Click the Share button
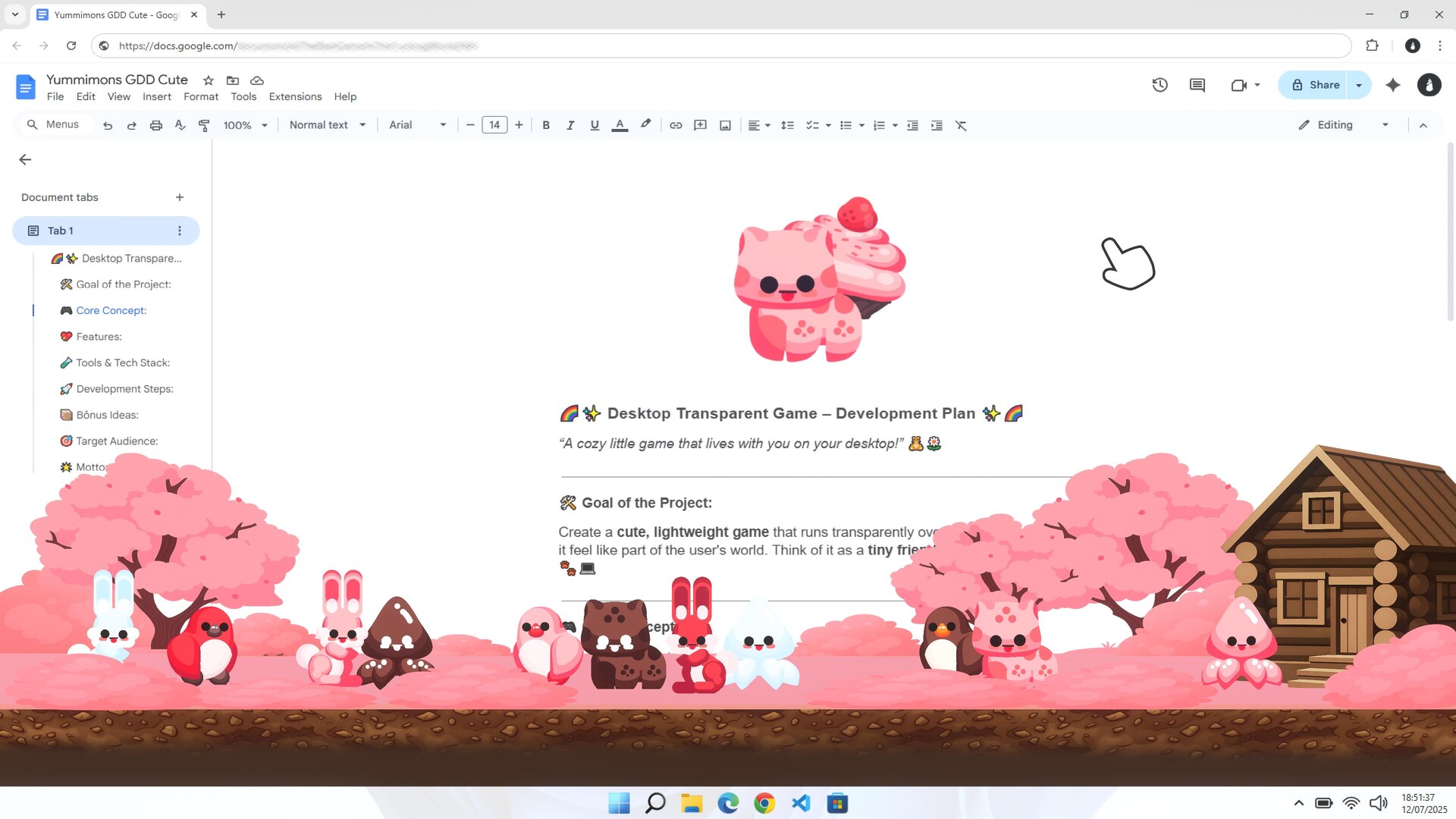Screen dimensions: 1456x819 (1317, 84)
